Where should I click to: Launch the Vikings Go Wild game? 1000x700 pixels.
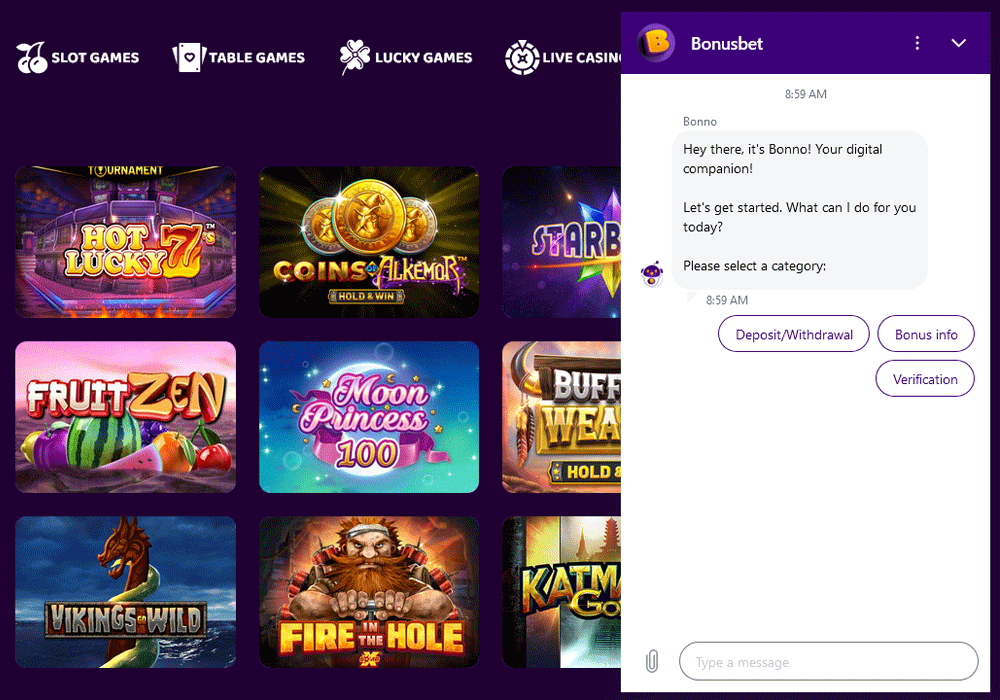(126, 592)
